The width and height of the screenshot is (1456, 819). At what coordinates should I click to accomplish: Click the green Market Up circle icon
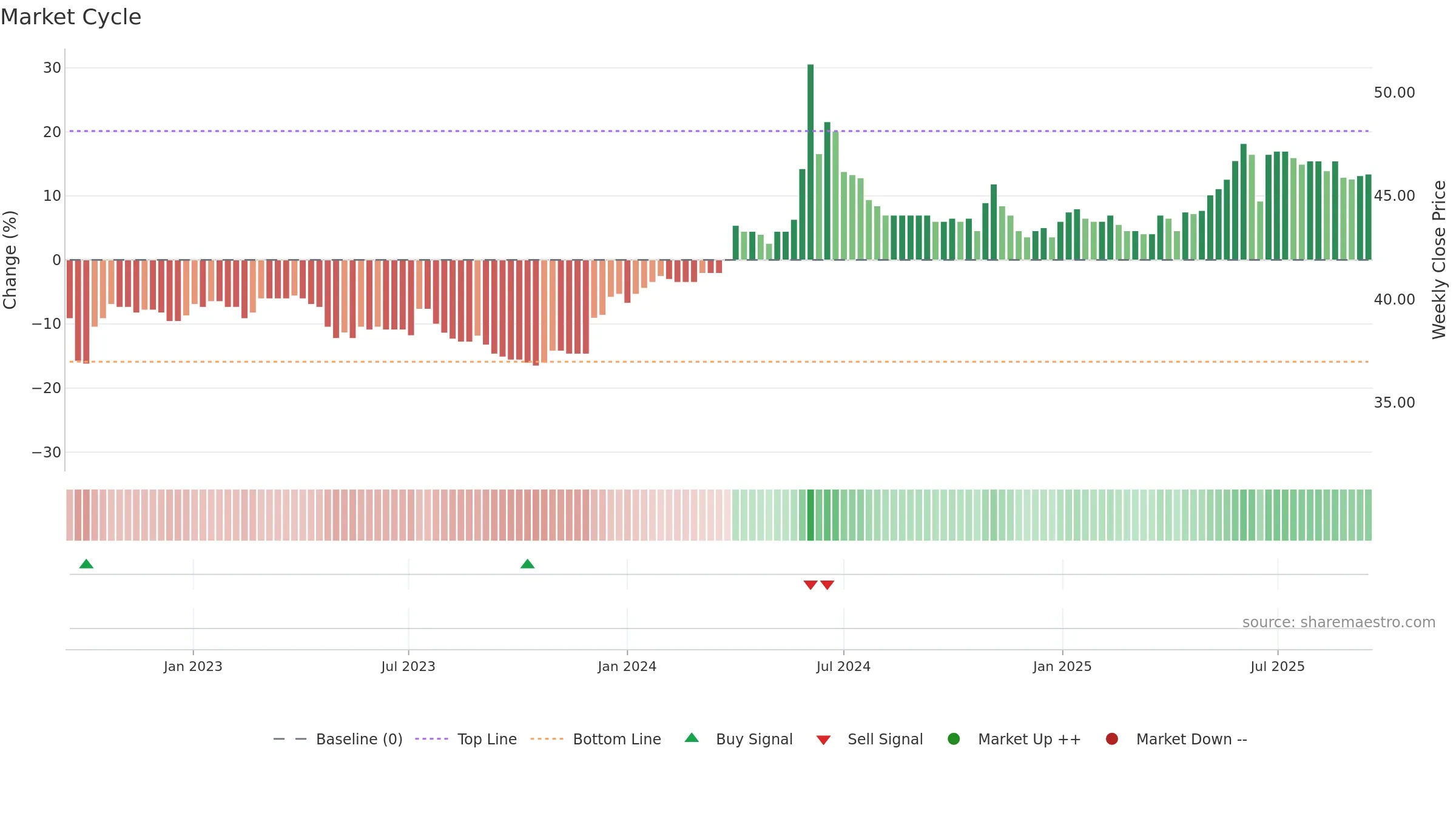click(x=954, y=739)
